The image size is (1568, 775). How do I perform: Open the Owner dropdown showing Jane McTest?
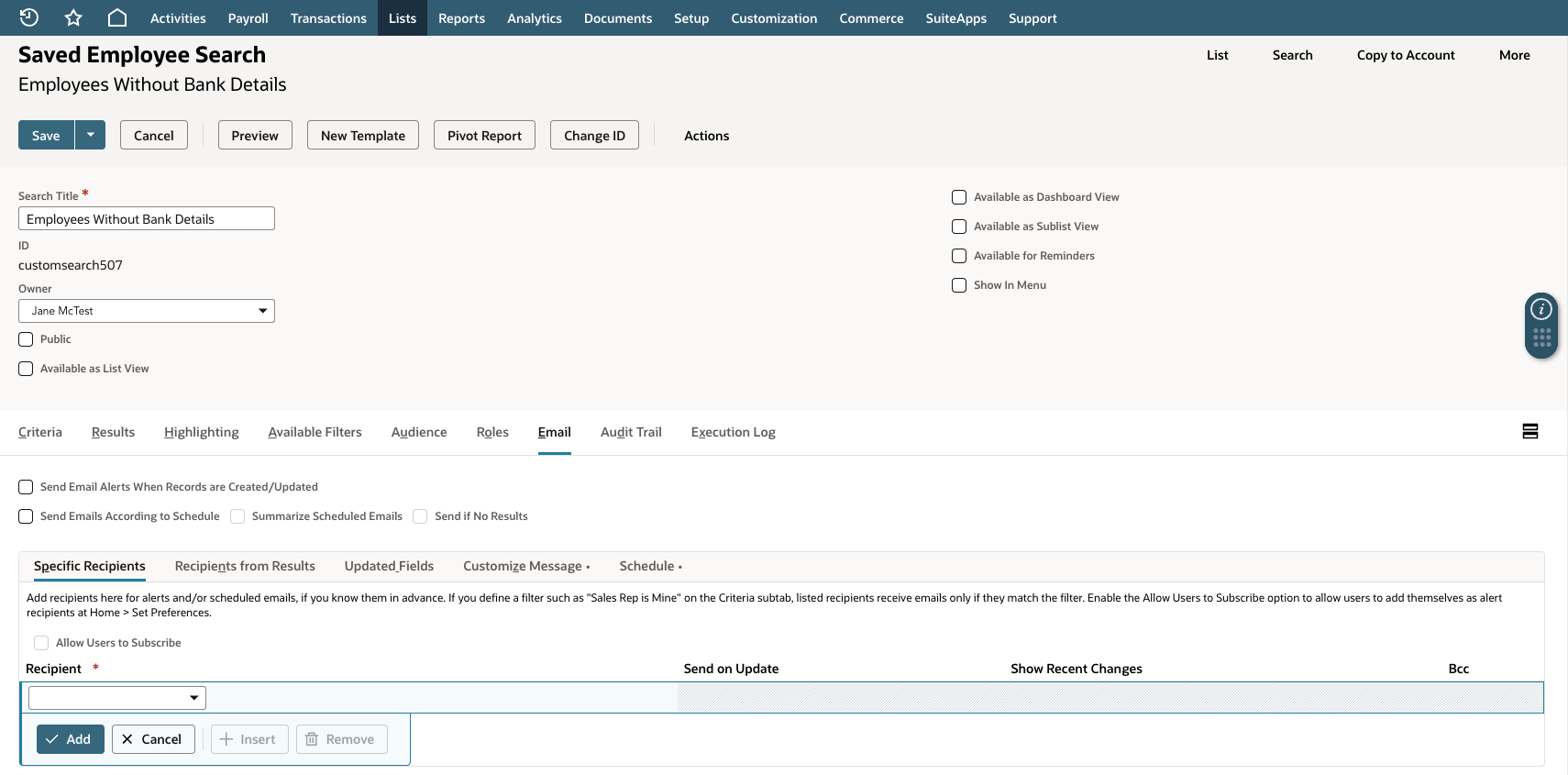click(x=147, y=311)
